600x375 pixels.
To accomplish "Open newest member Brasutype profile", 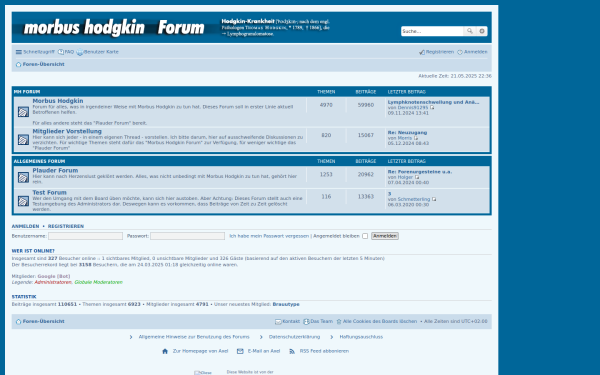I will (x=286, y=305).
